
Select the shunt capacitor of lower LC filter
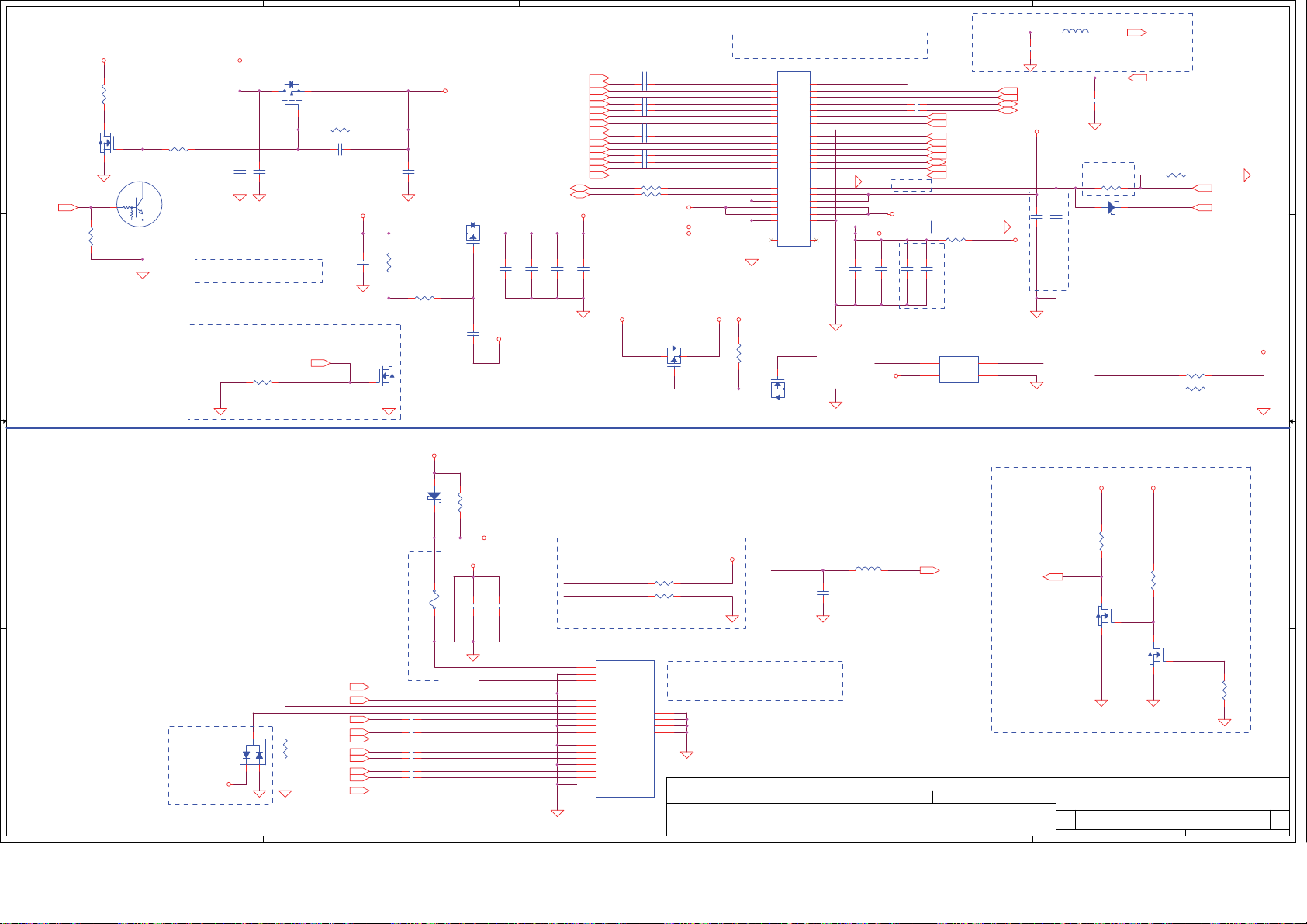click(823, 592)
